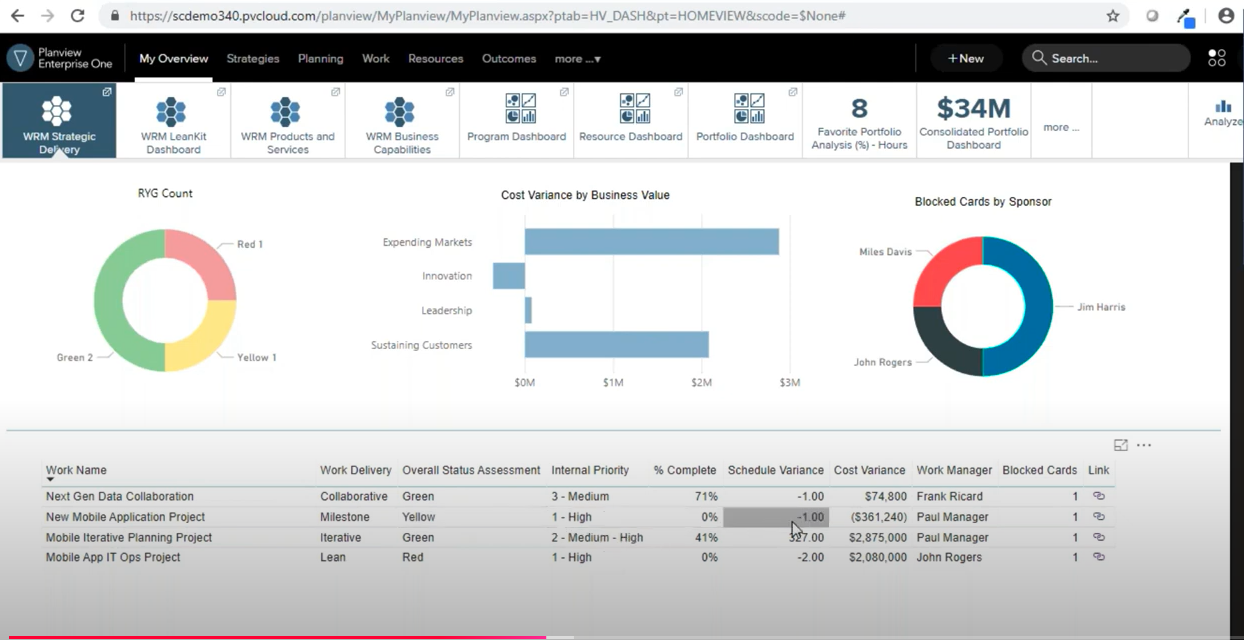
Task: Expand table using the maximize icon
Action: pyautogui.click(x=1121, y=445)
